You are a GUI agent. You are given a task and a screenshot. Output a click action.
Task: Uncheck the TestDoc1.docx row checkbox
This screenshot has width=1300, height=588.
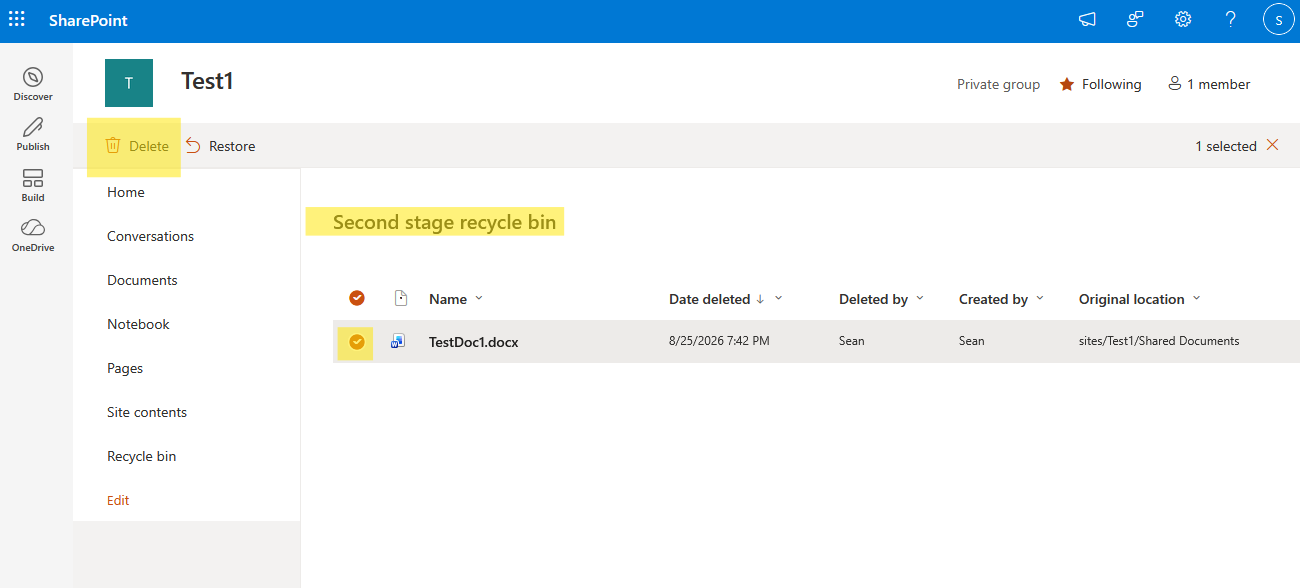357,342
